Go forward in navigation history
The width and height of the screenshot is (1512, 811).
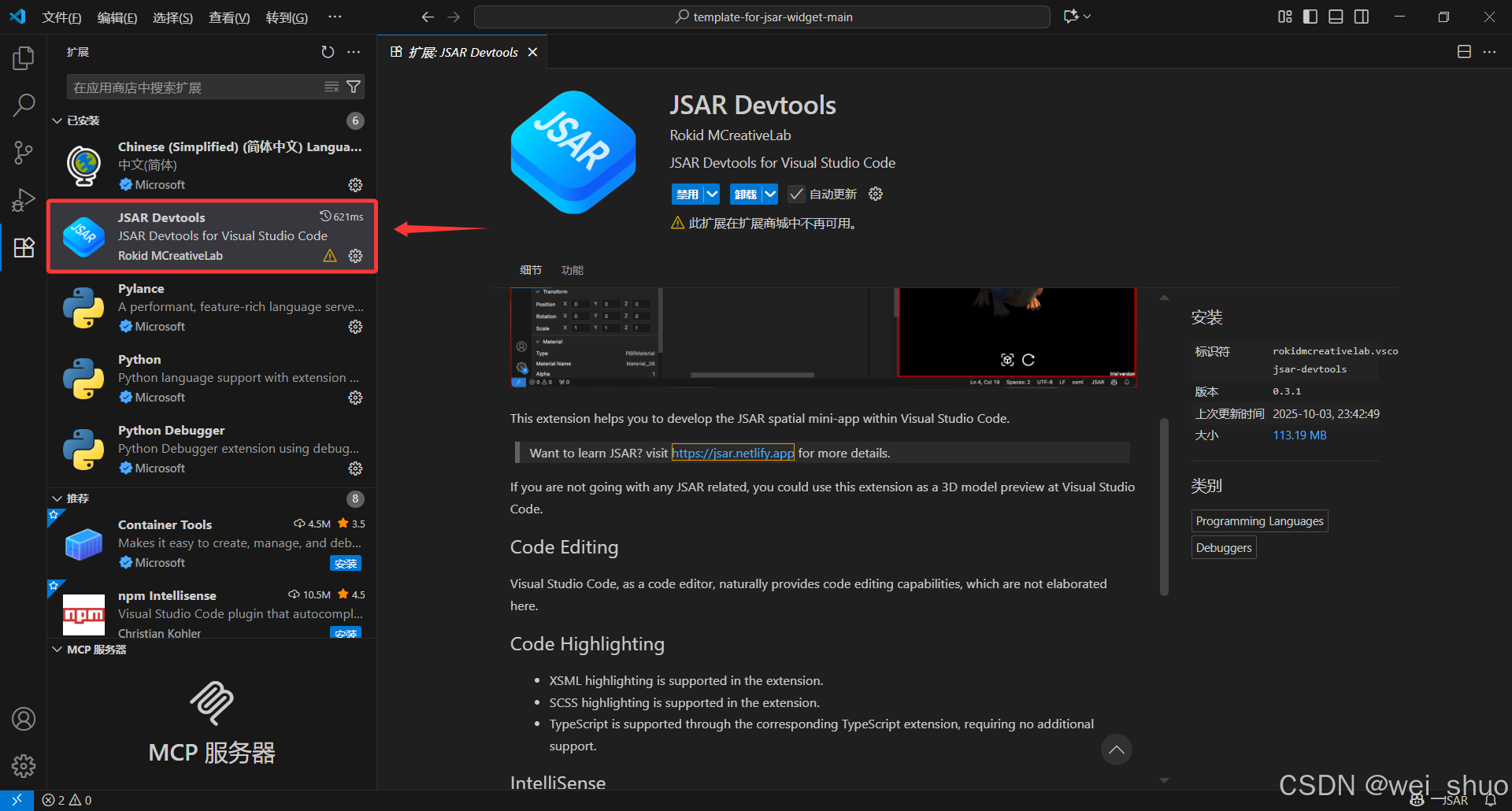click(x=454, y=17)
